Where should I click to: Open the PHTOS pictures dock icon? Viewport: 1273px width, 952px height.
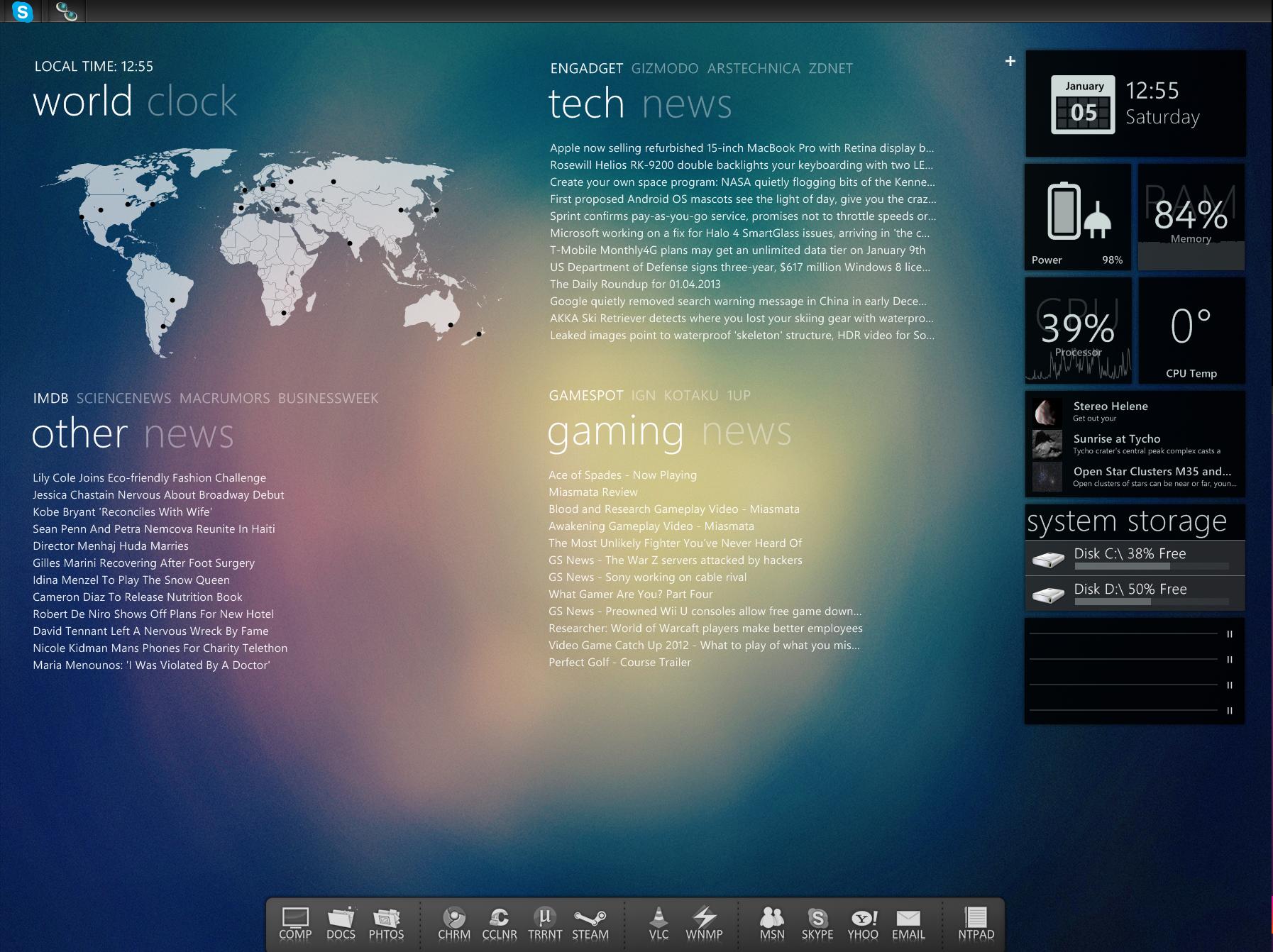click(386, 924)
